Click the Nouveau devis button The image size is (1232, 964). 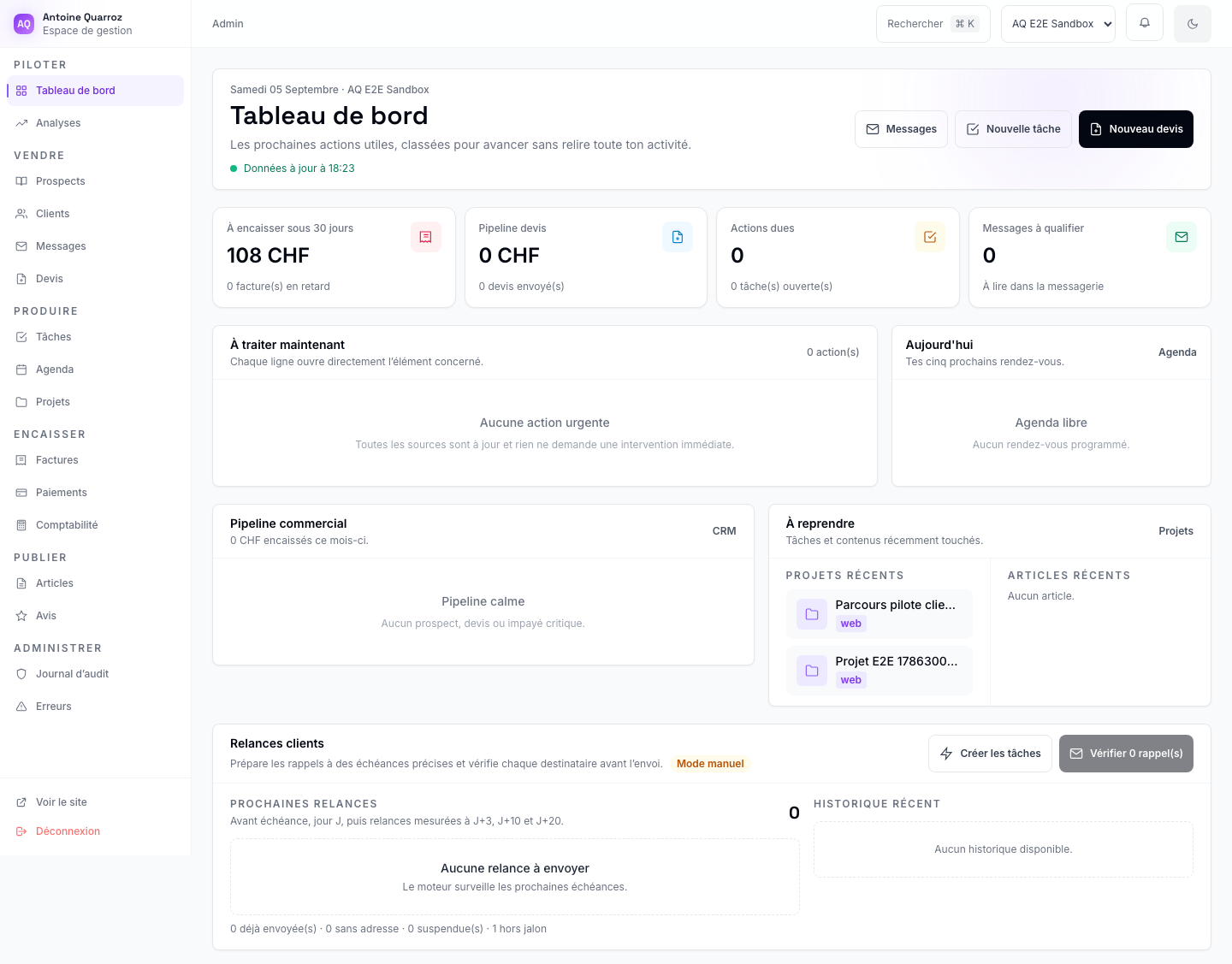click(x=1136, y=129)
